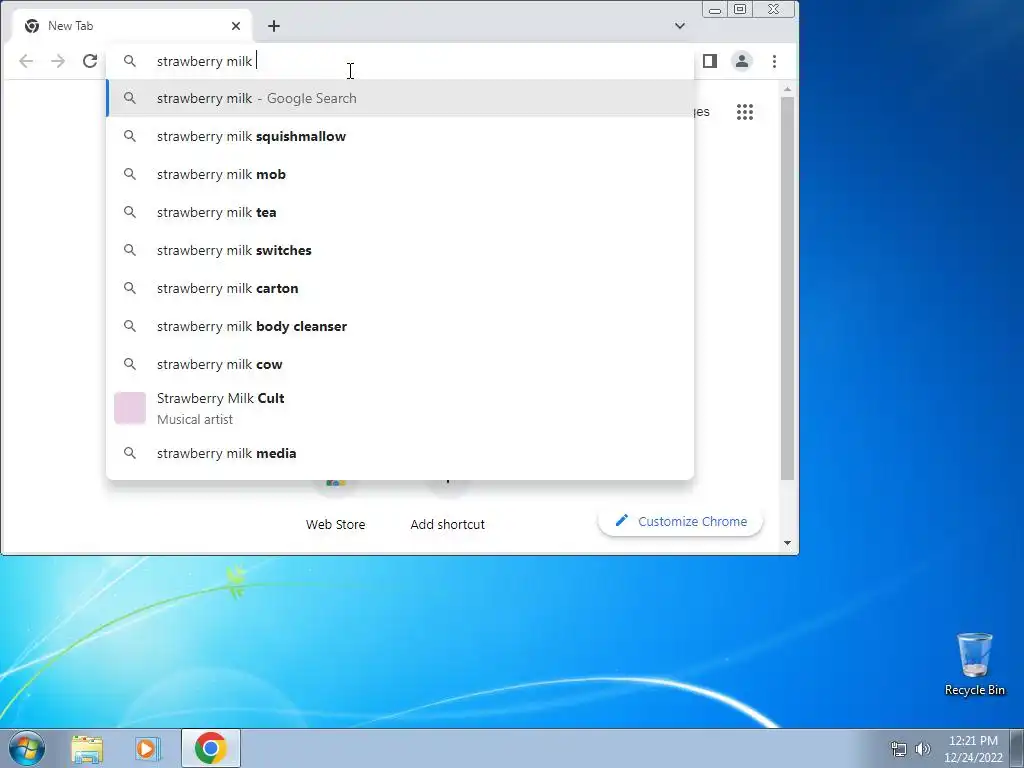Open the Windows Start menu
Image resolution: width=1024 pixels, height=768 pixels.
pyautogui.click(x=27, y=748)
